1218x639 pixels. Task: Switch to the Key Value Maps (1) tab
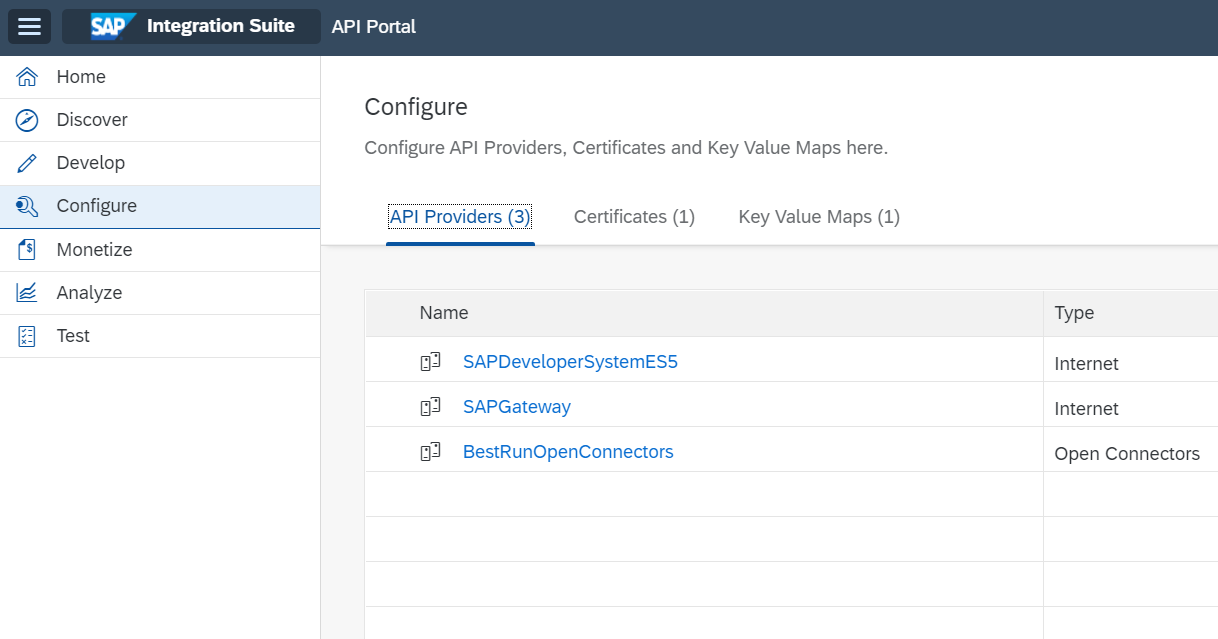[x=819, y=217]
